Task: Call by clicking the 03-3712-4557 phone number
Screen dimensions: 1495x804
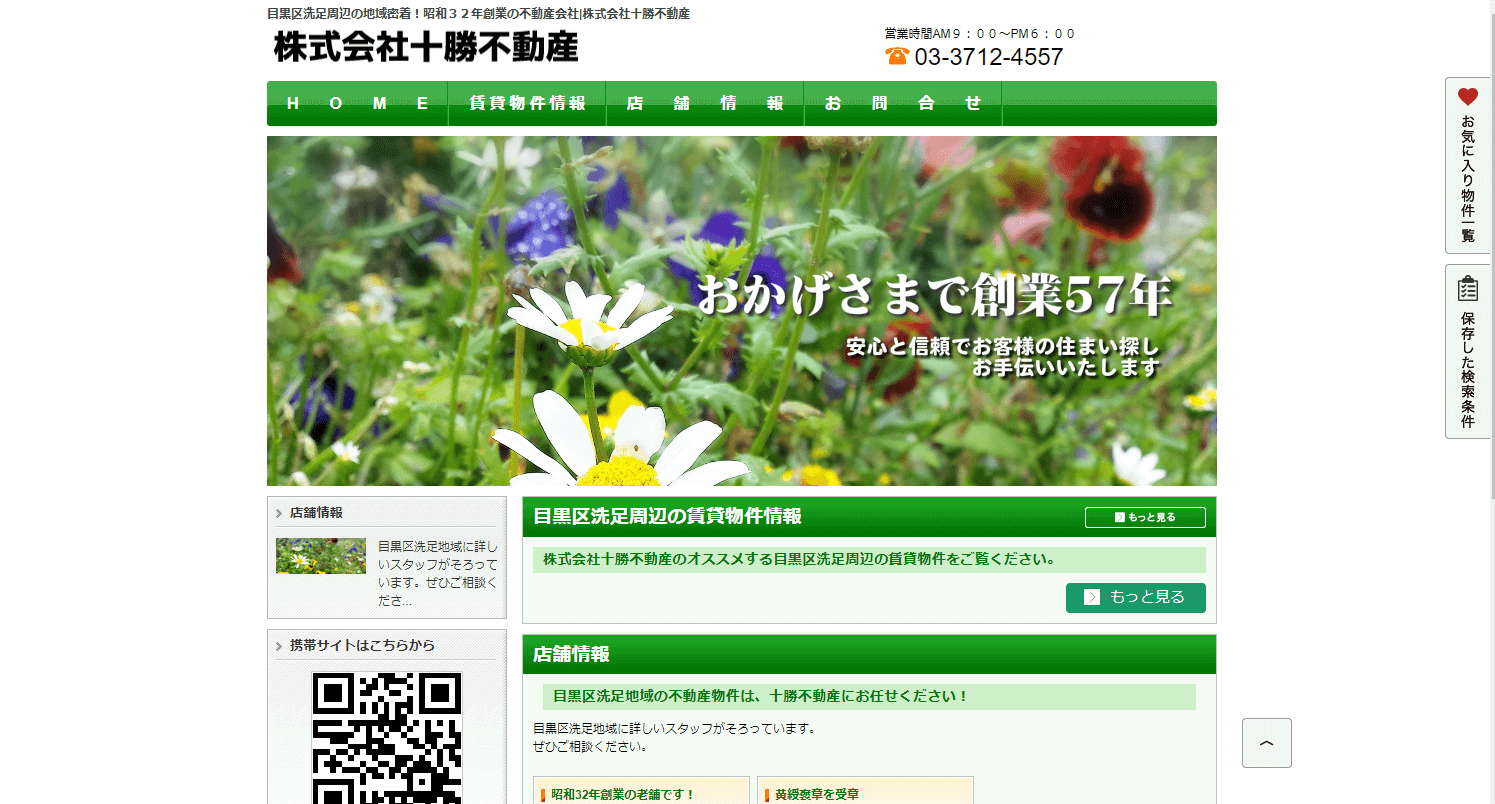Action: pyautogui.click(x=985, y=57)
